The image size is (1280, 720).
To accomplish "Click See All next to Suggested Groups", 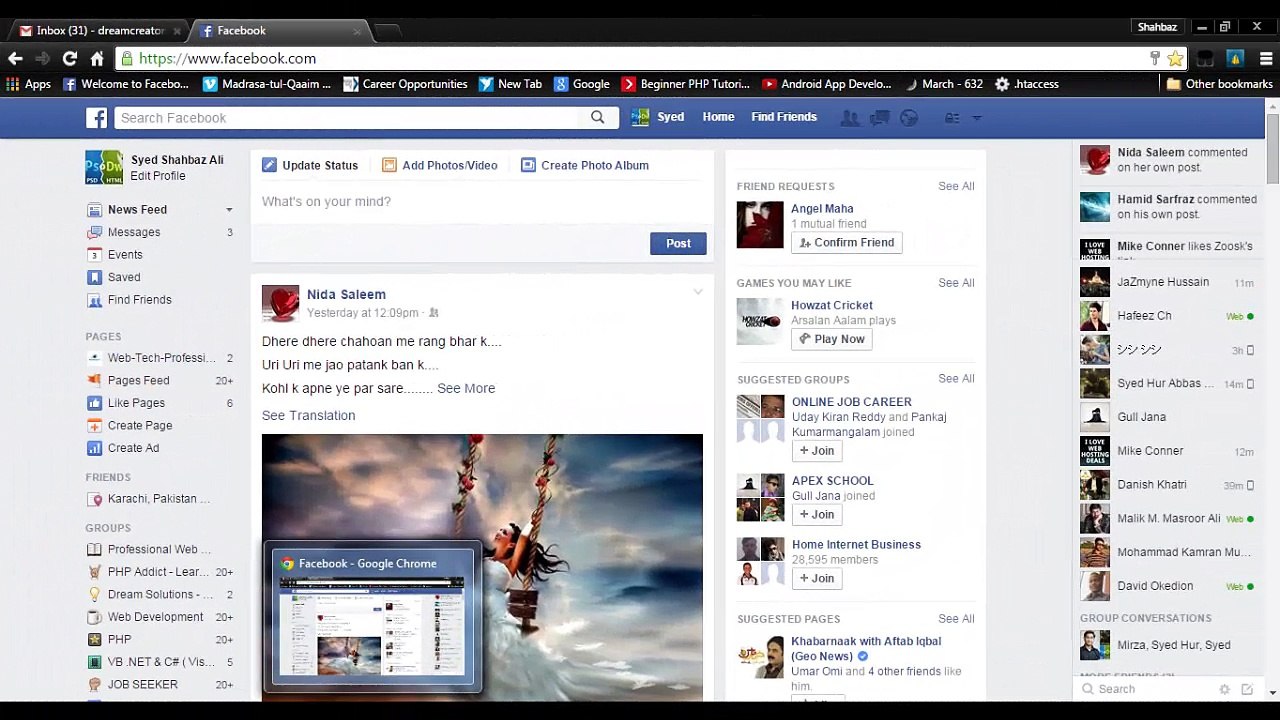I will tap(956, 379).
